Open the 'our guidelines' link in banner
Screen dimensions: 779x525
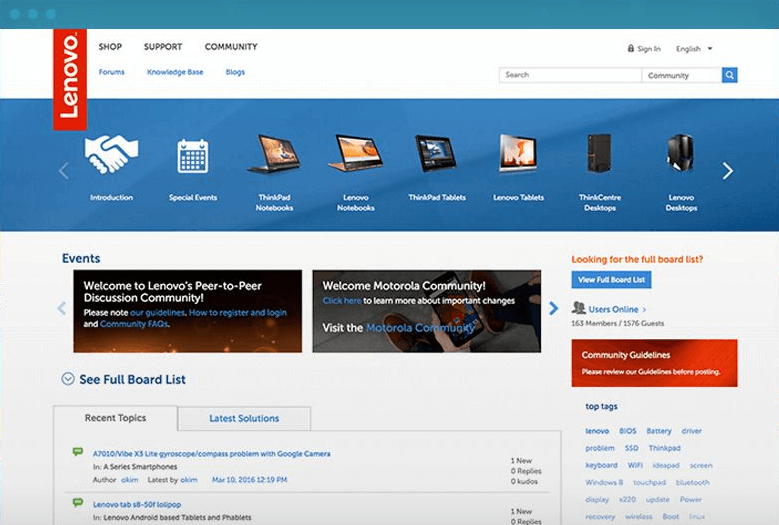tap(157, 313)
